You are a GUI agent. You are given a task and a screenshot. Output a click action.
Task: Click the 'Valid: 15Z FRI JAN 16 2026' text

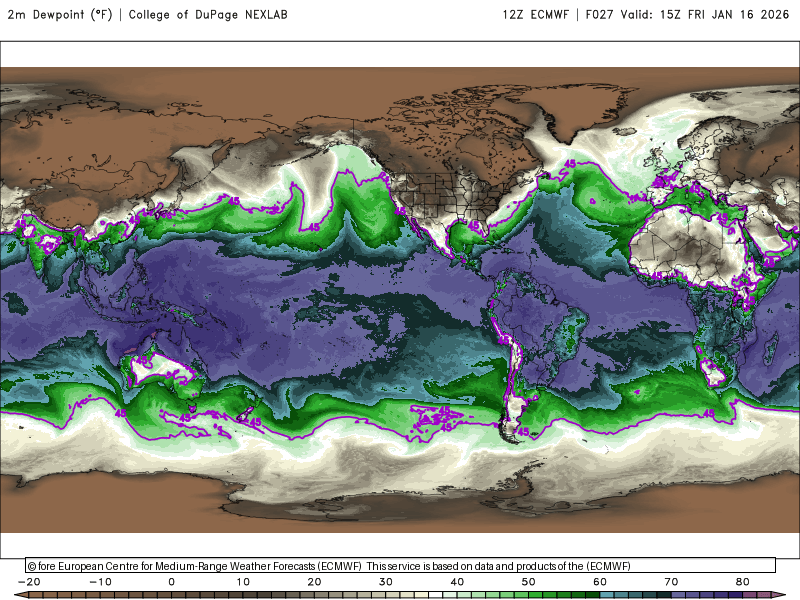point(705,14)
